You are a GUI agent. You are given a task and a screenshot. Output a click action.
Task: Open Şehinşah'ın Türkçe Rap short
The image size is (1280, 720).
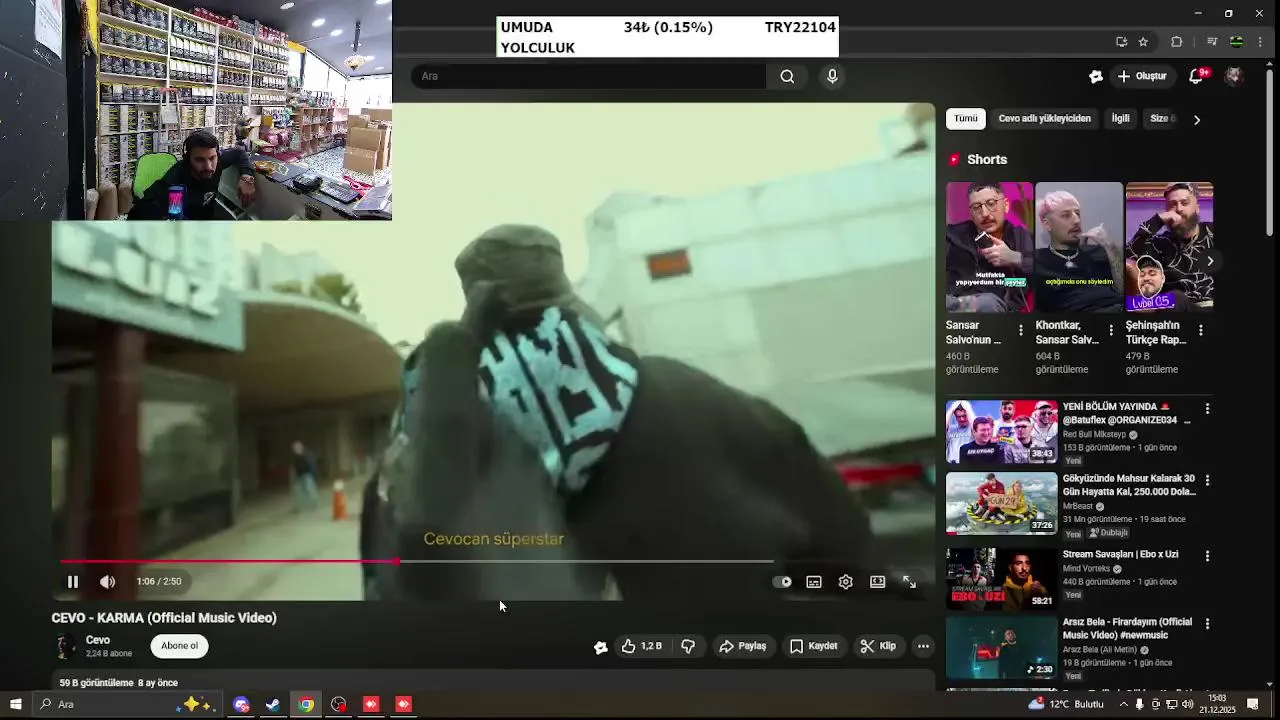point(1169,247)
